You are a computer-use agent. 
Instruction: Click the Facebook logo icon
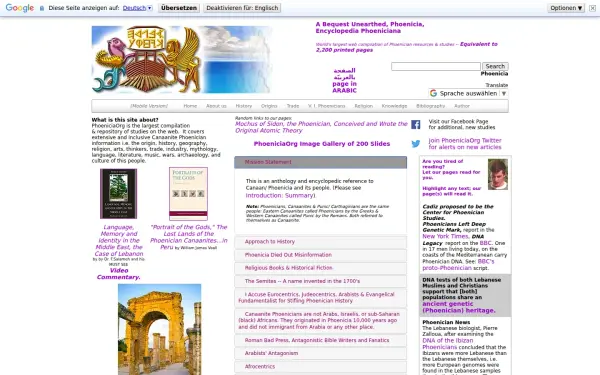(x=416, y=124)
